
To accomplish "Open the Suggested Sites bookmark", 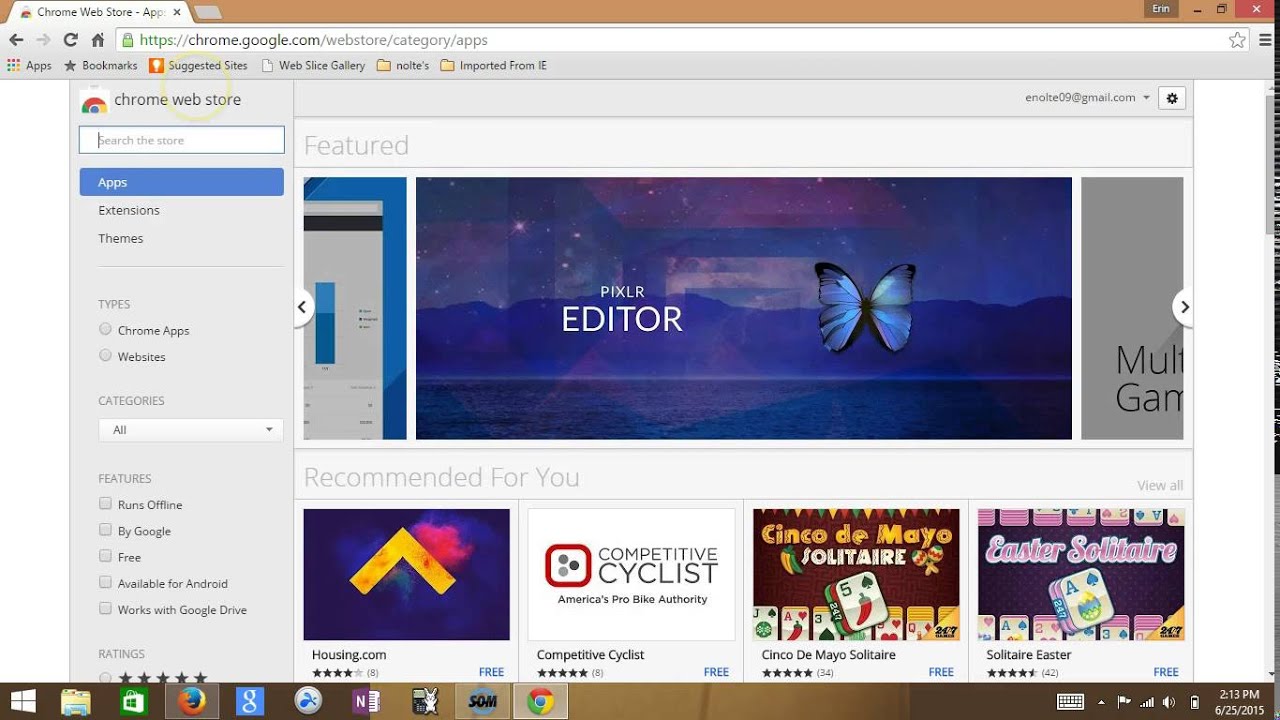I will click(x=198, y=65).
